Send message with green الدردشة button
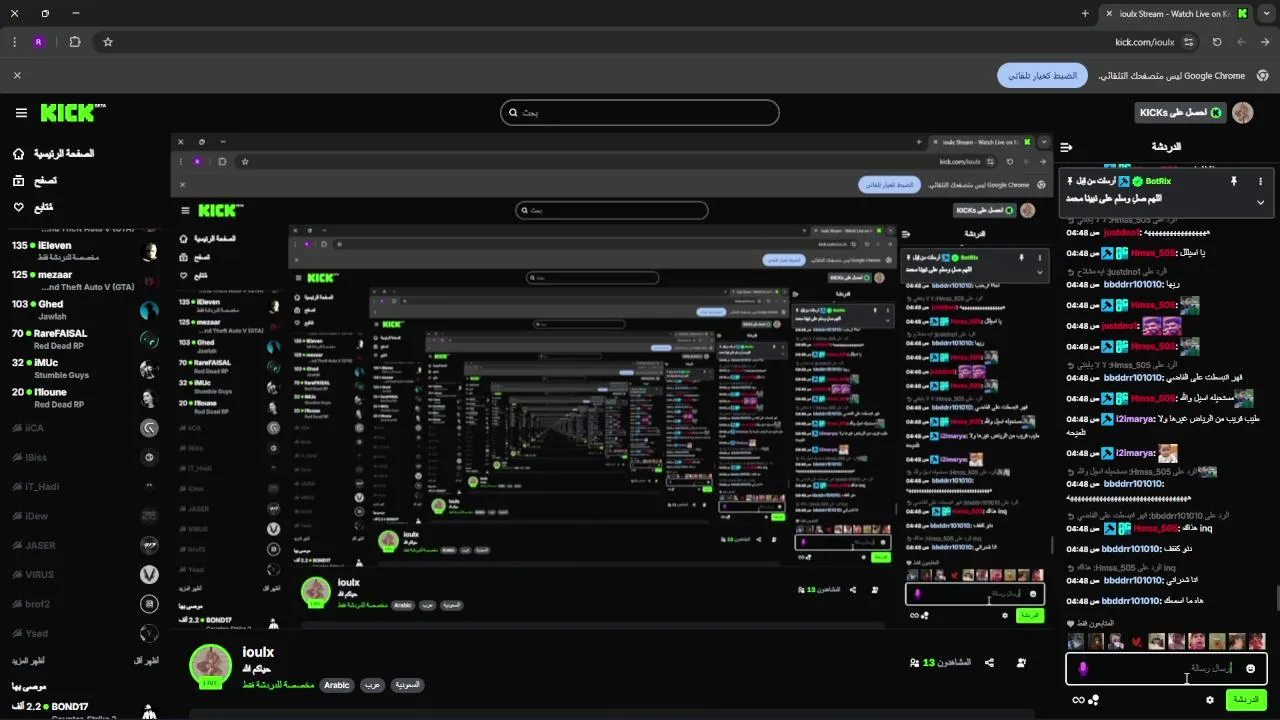The height and width of the screenshot is (720, 1280). click(1246, 700)
